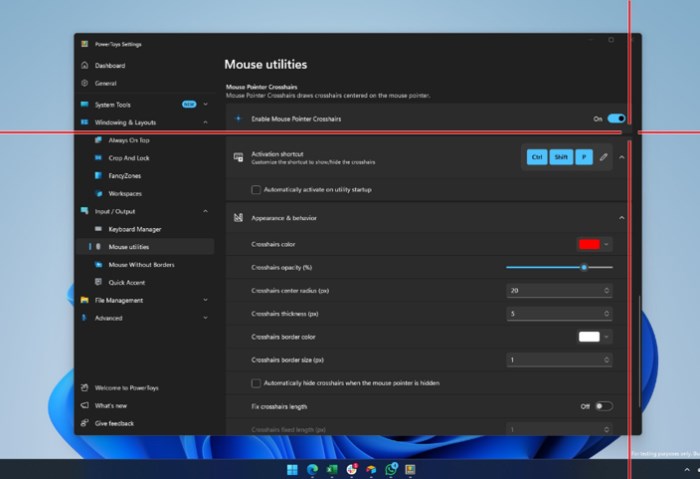
Task: Expand the System Tools section chevron
Action: click(x=205, y=104)
